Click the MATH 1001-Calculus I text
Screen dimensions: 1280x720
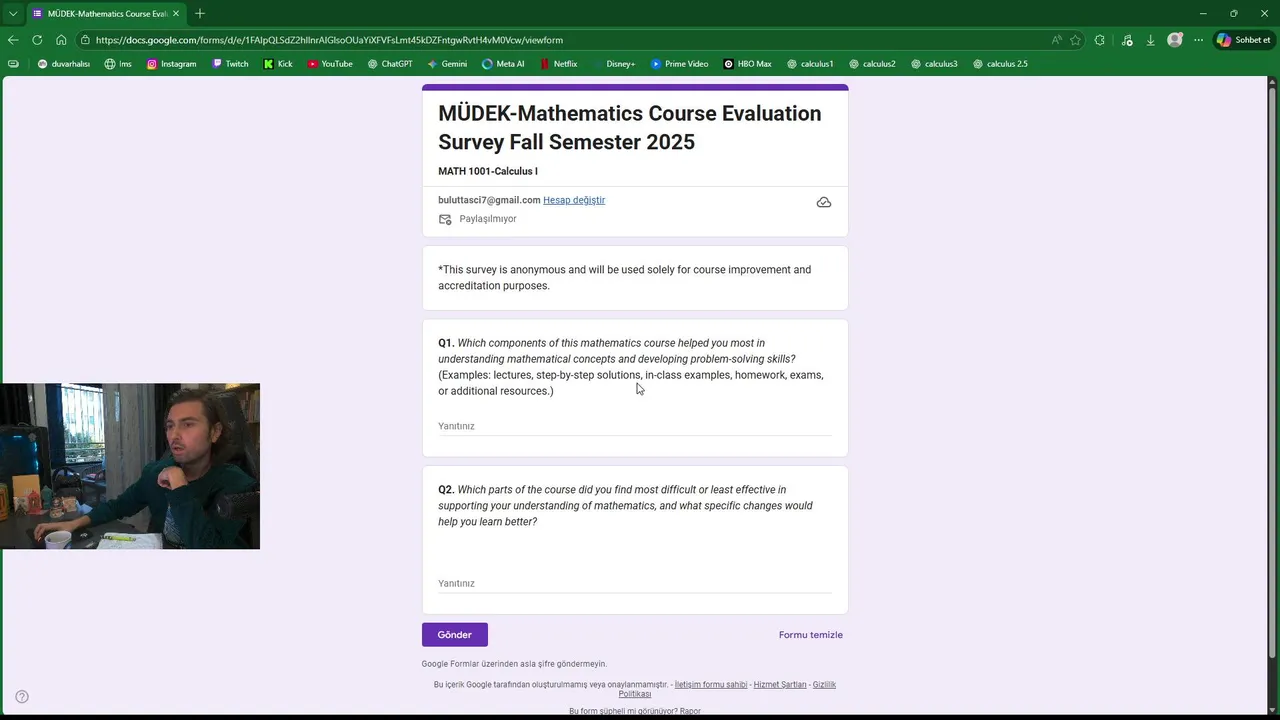pos(488,171)
